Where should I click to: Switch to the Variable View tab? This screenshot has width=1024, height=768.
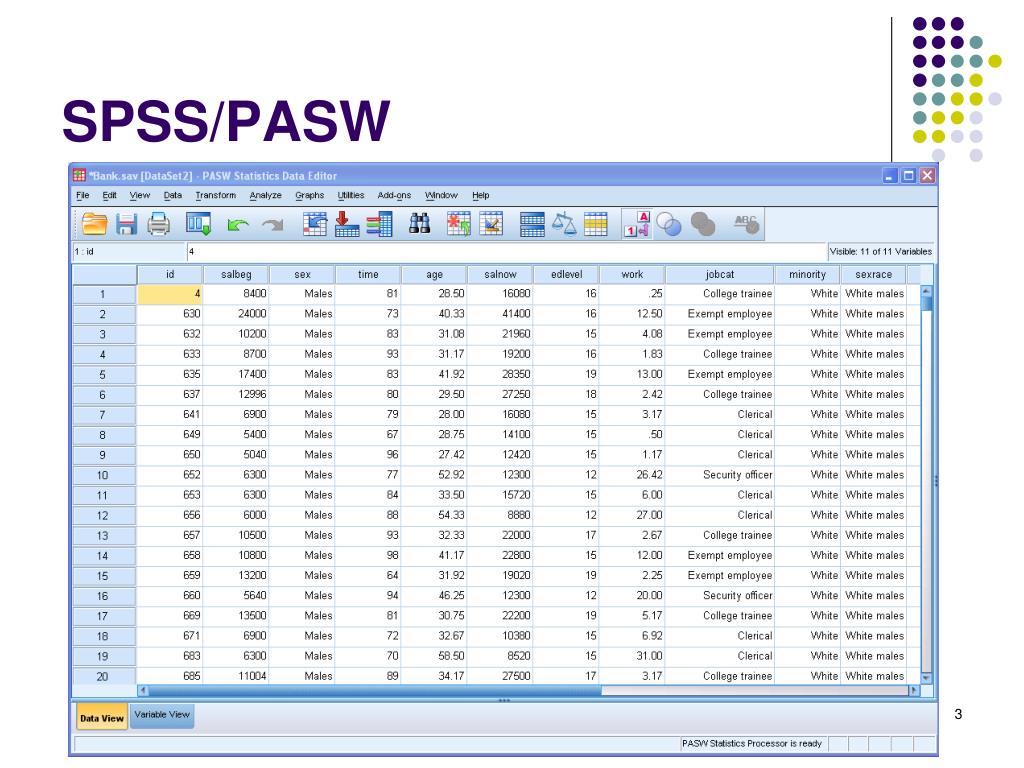[x=162, y=715]
